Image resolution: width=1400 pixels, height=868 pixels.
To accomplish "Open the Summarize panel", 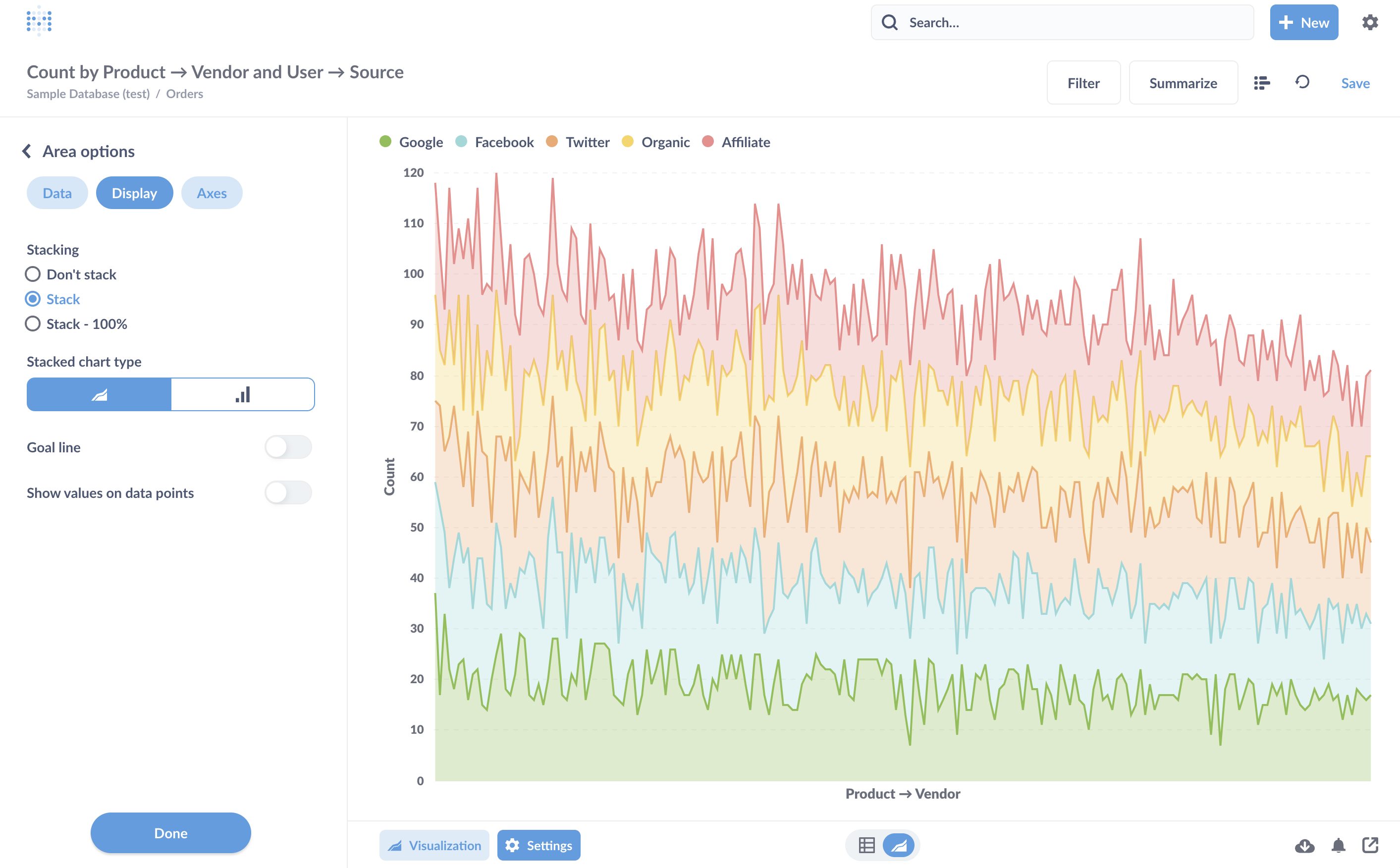I will (x=1183, y=83).
